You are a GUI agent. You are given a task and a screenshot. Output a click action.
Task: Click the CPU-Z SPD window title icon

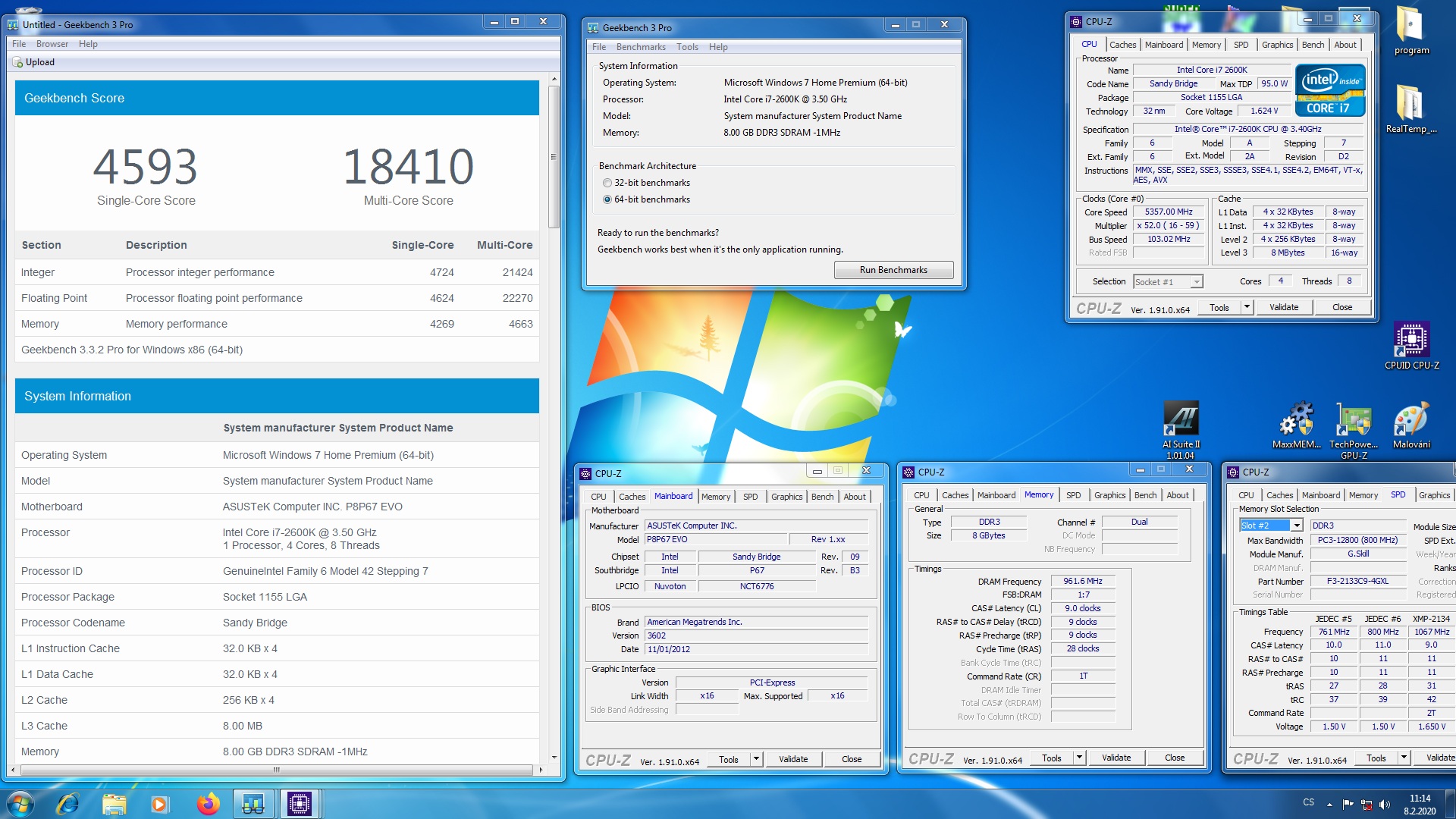click(x=1233, y=472)
